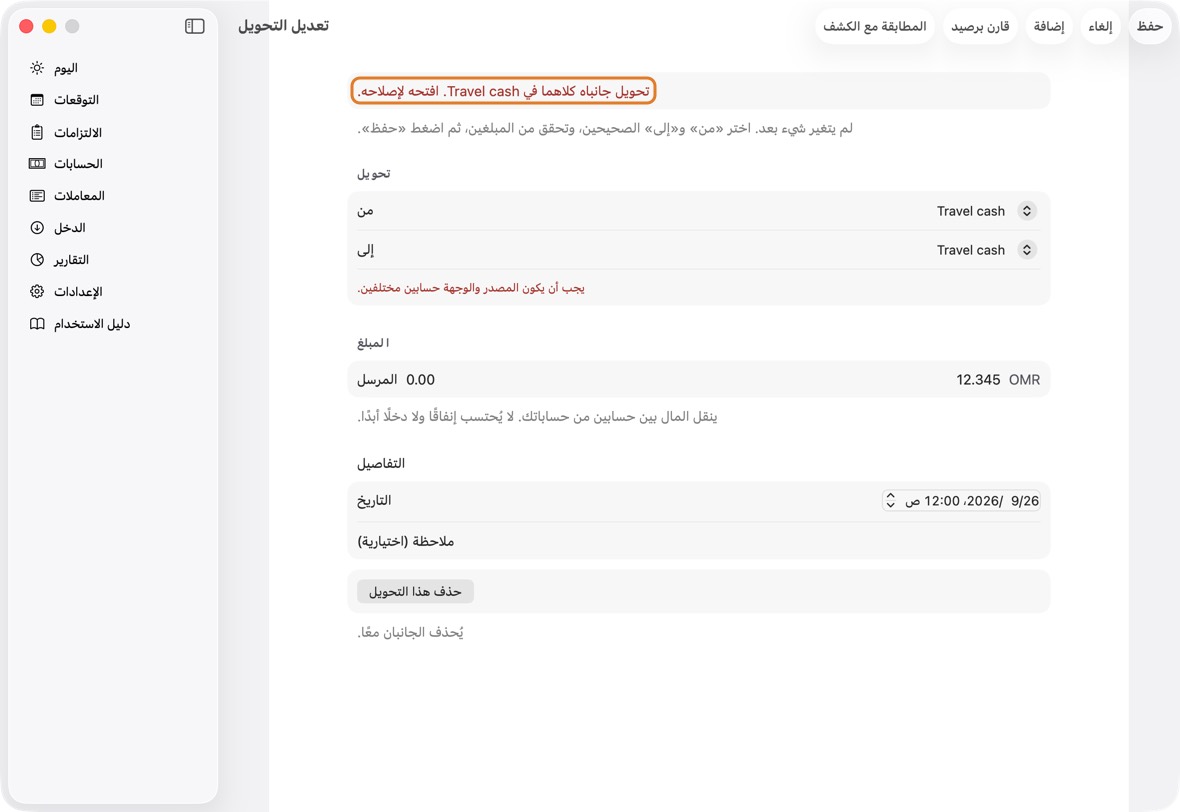Click the amount 12.345 OMR
Image resolution: width=1180 pixels, height=812 pixels.
pos(998,380)
